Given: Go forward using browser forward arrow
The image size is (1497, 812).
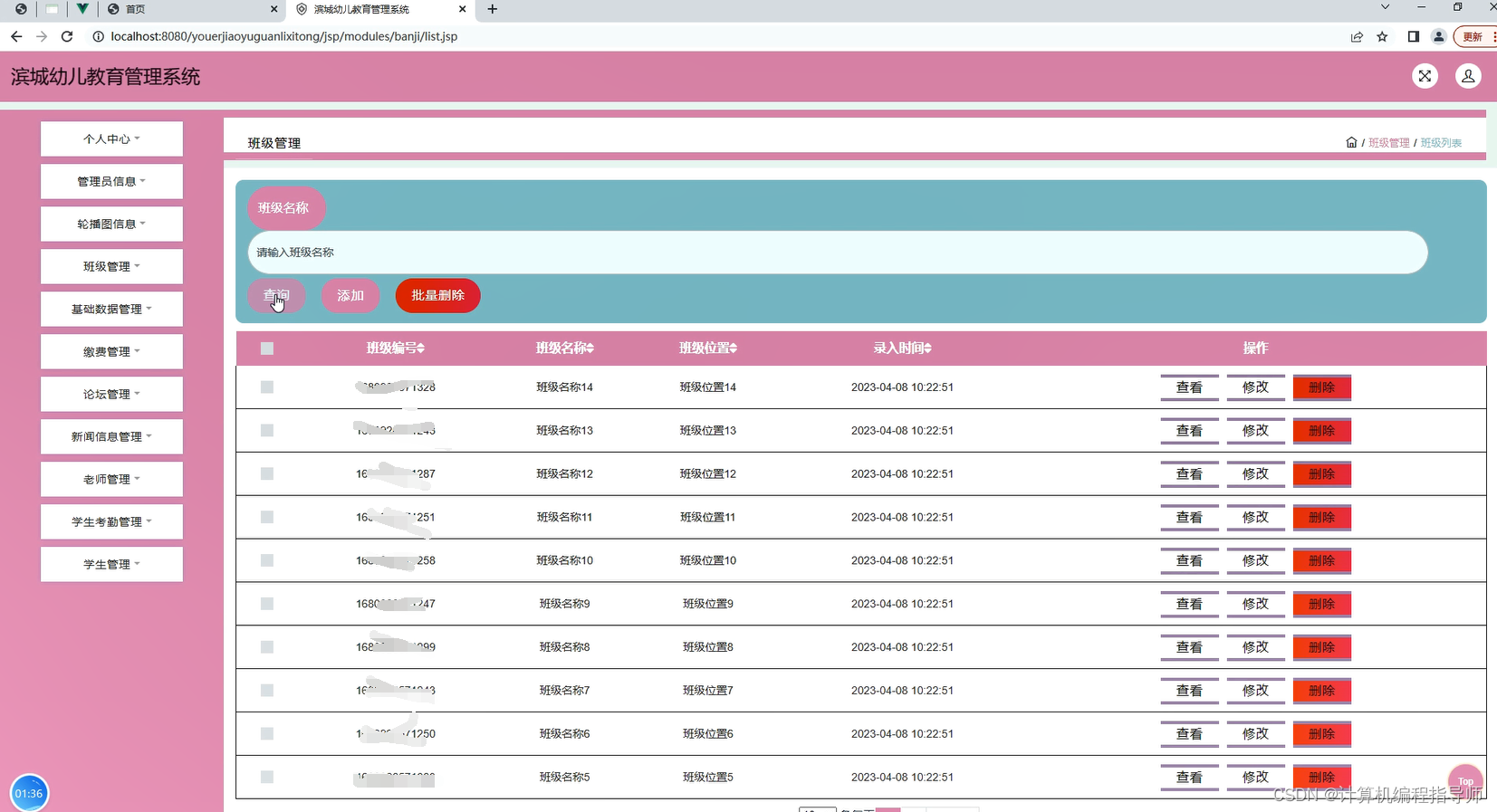Looking at the screenshot, I should point(42,36).
